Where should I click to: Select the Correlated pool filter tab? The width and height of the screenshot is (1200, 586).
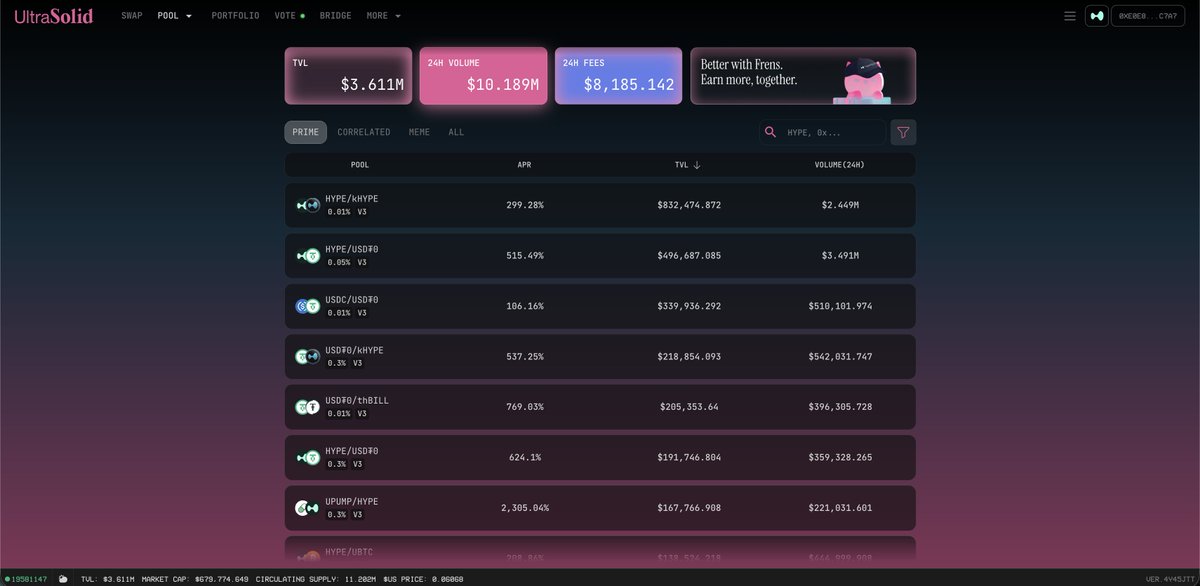tap(364, 132)
